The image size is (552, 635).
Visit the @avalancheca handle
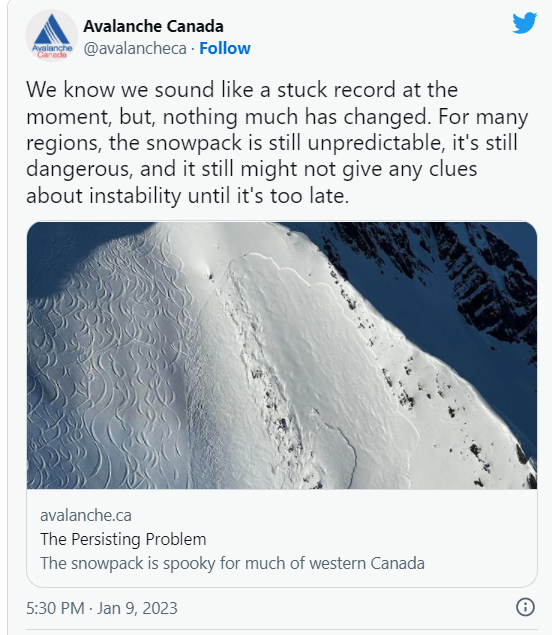click(x=135, y=49)
